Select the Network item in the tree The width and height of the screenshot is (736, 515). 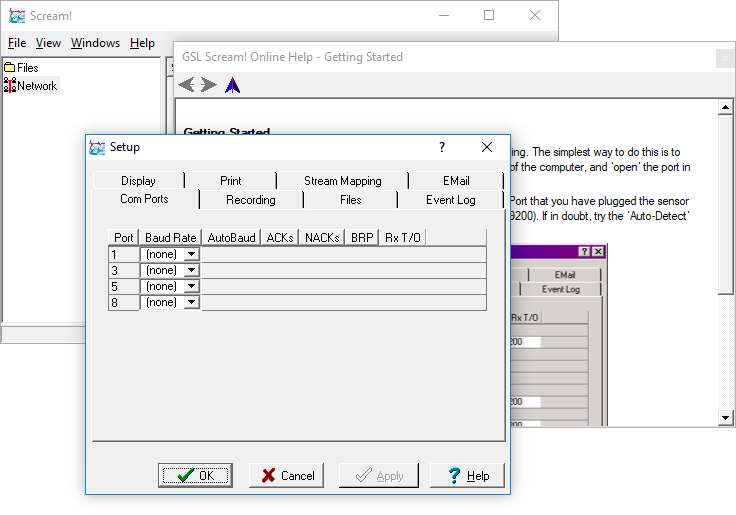pyautogui.click(x=31, y=85)
